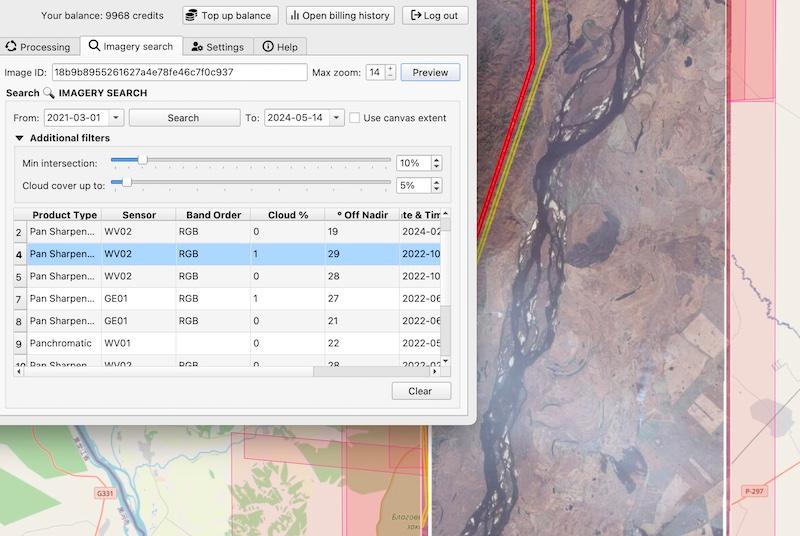
Task: Click the off nadir value 29 cell
Action: coord(362,254)
